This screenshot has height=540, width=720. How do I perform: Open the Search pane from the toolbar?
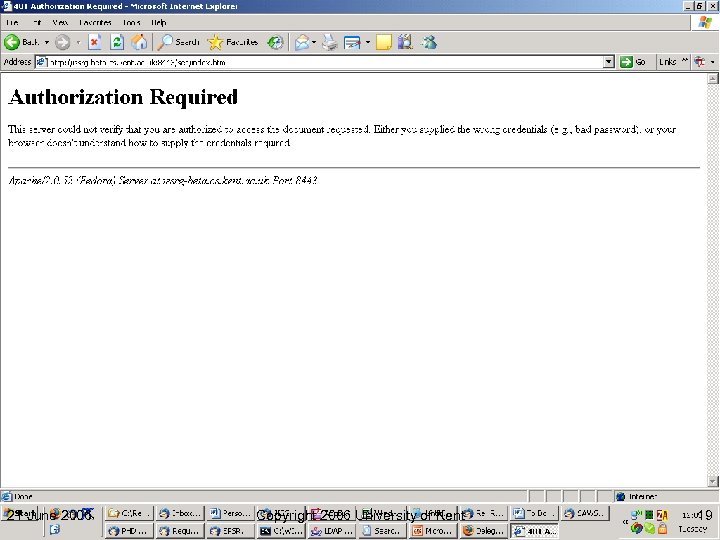coord(178,42)
